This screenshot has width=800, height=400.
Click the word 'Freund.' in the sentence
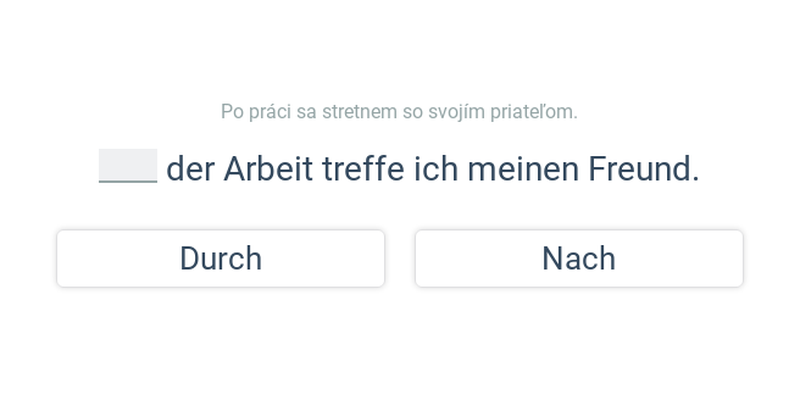643,169
